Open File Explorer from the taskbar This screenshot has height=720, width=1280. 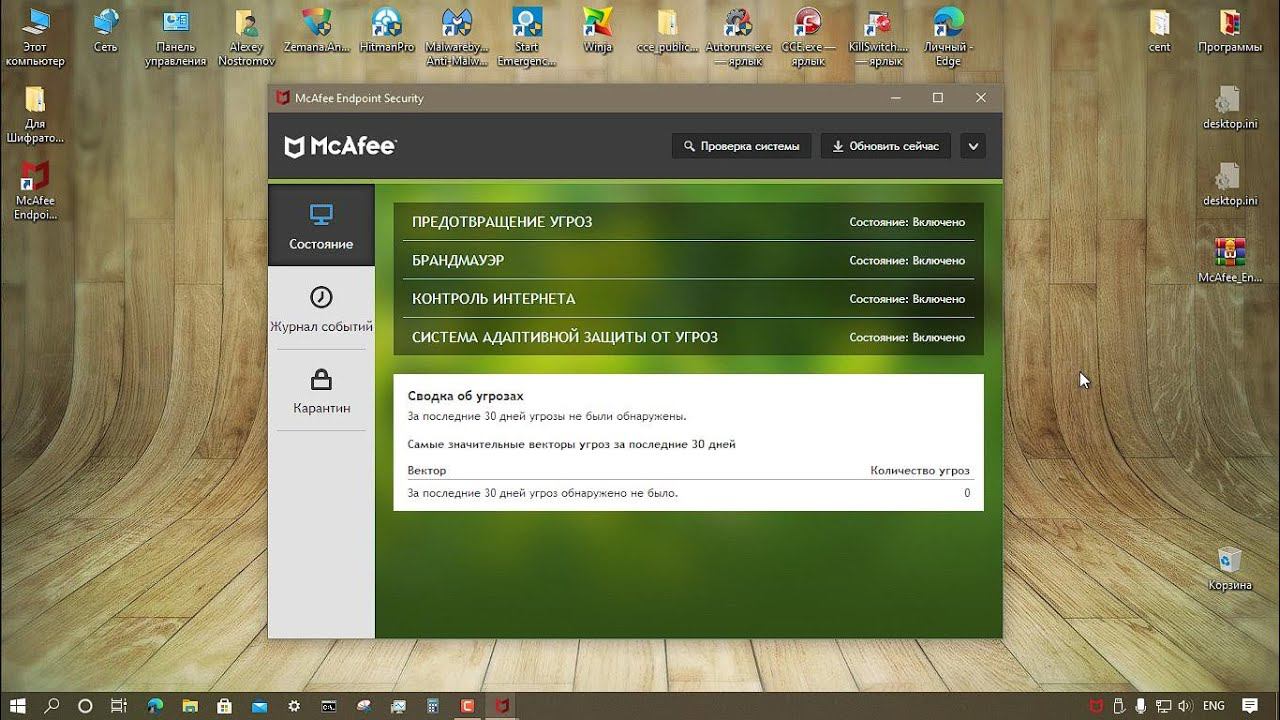(190, 705)
